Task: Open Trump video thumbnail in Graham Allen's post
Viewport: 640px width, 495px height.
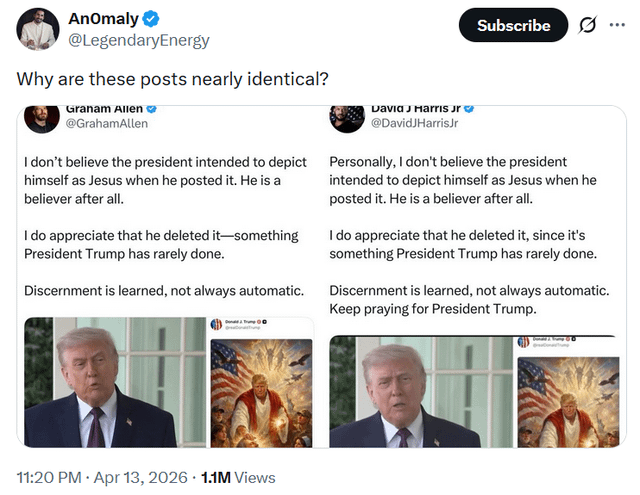Action: tap(114, 382)
